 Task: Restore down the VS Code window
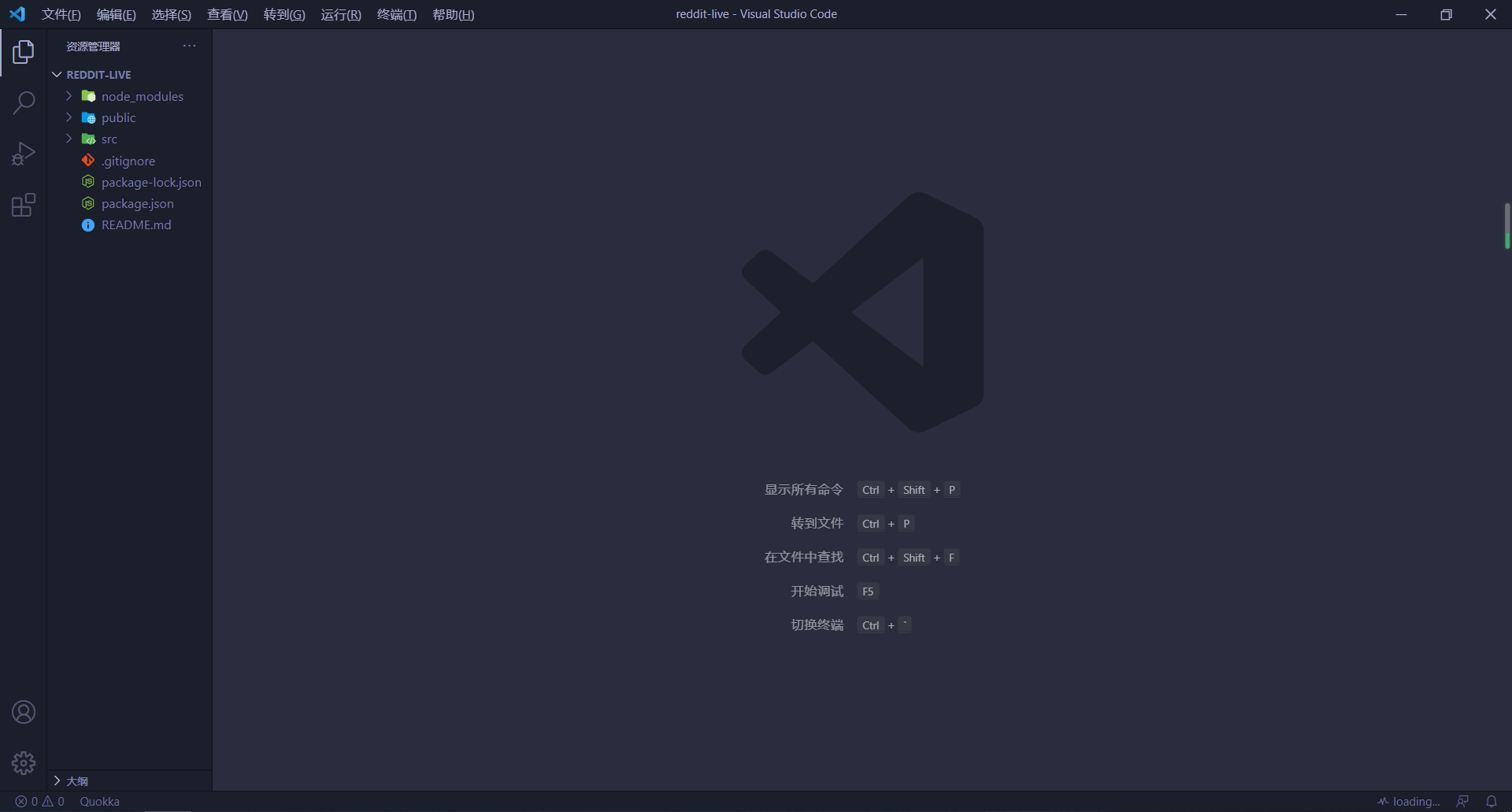tap(1446, 14)
